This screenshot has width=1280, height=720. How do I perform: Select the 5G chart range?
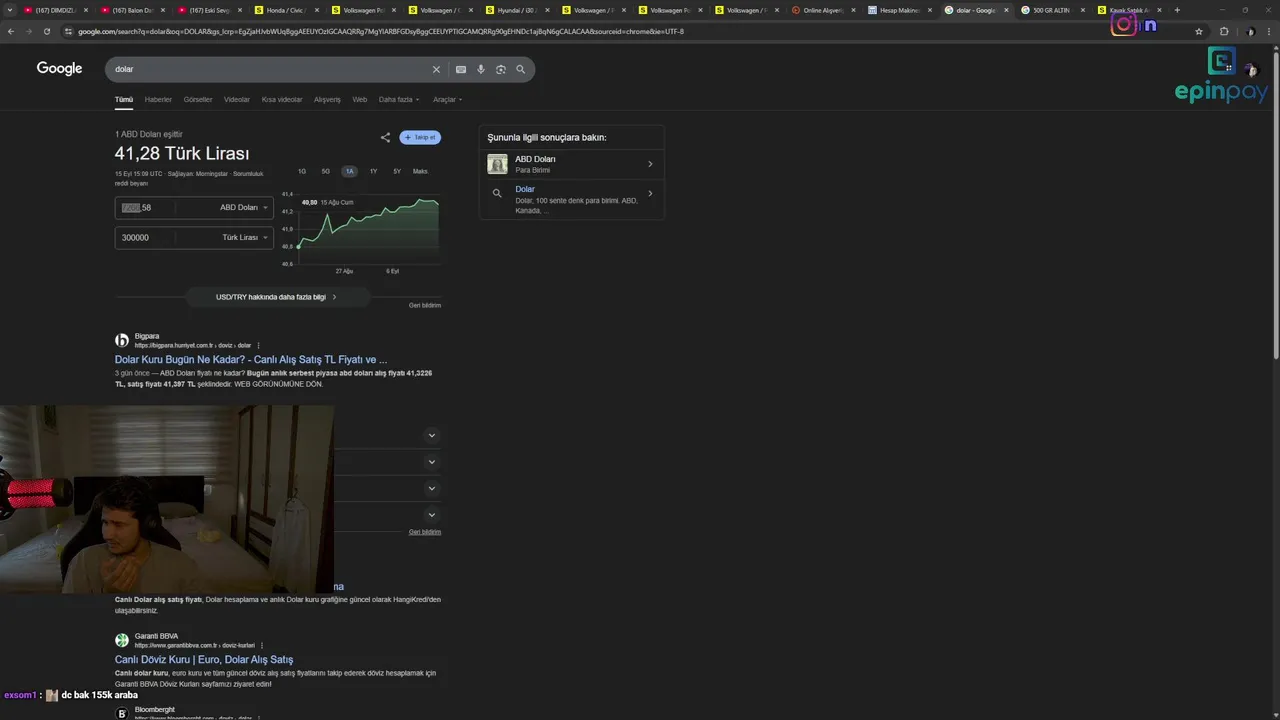tap(325, 171)
